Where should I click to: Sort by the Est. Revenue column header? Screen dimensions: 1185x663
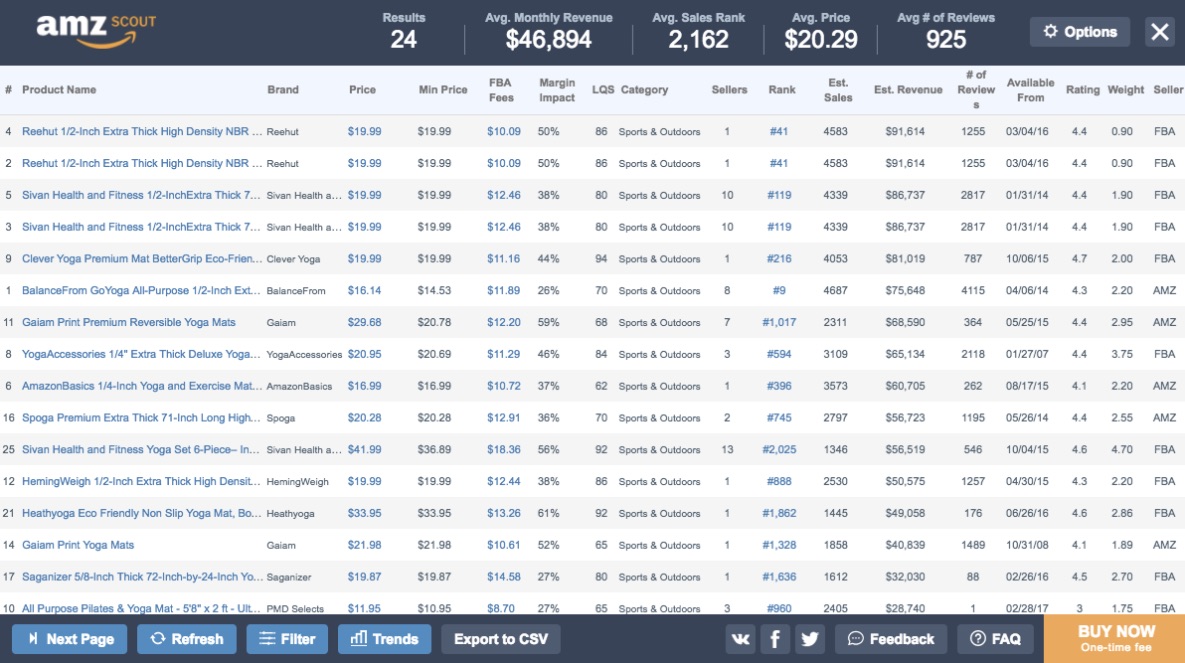(908, 89)
